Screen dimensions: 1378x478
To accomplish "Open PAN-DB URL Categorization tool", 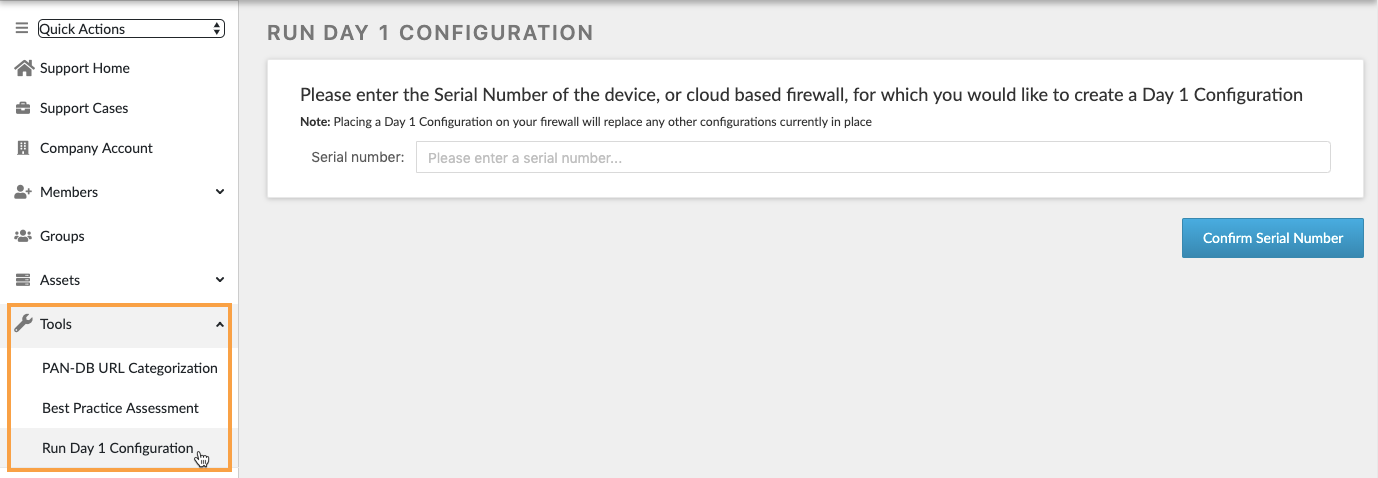I will (x=130, y=368).
